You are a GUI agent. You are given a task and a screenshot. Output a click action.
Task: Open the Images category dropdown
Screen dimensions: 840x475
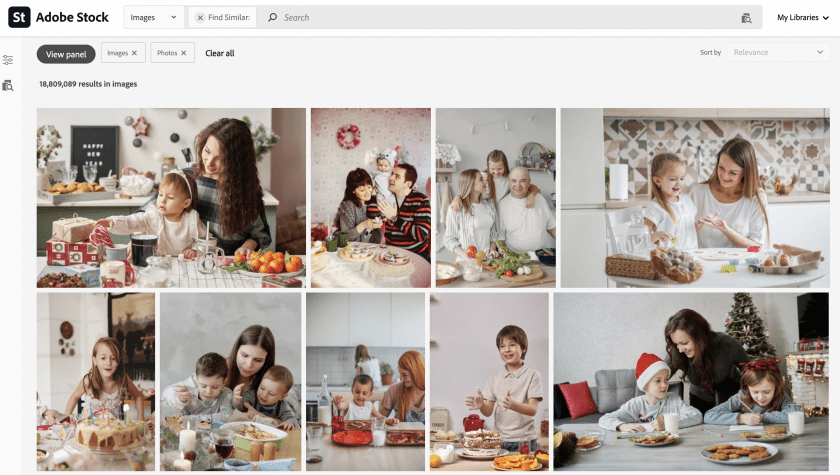[x=154, y=17]
